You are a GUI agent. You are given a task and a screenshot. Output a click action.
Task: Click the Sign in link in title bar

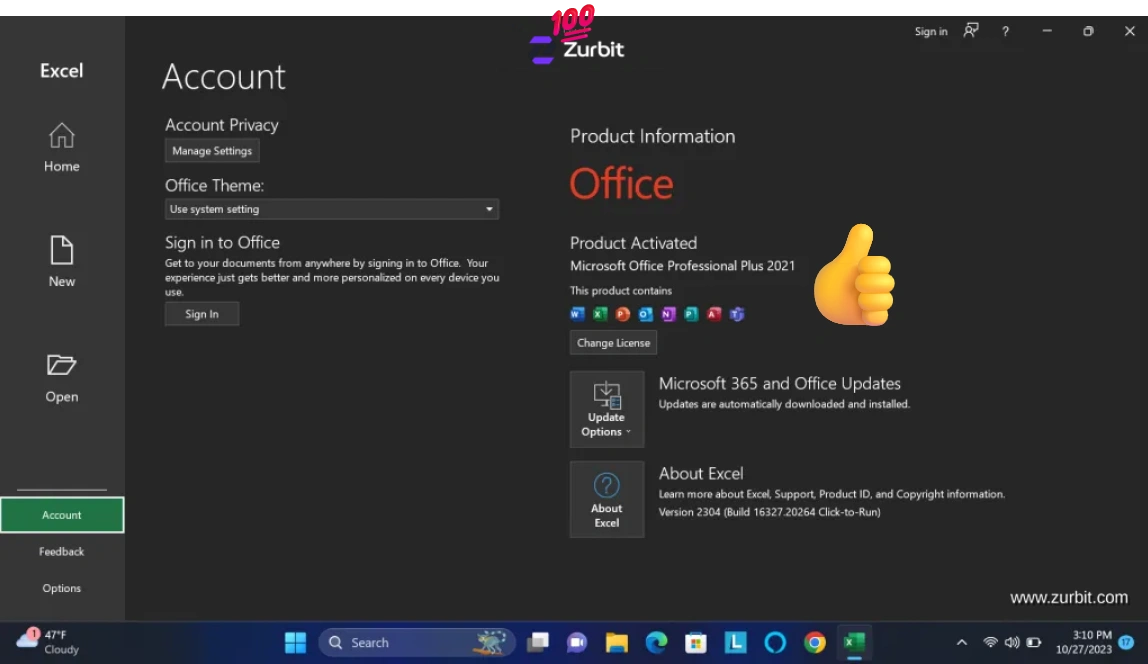click(x=931, y=31)
